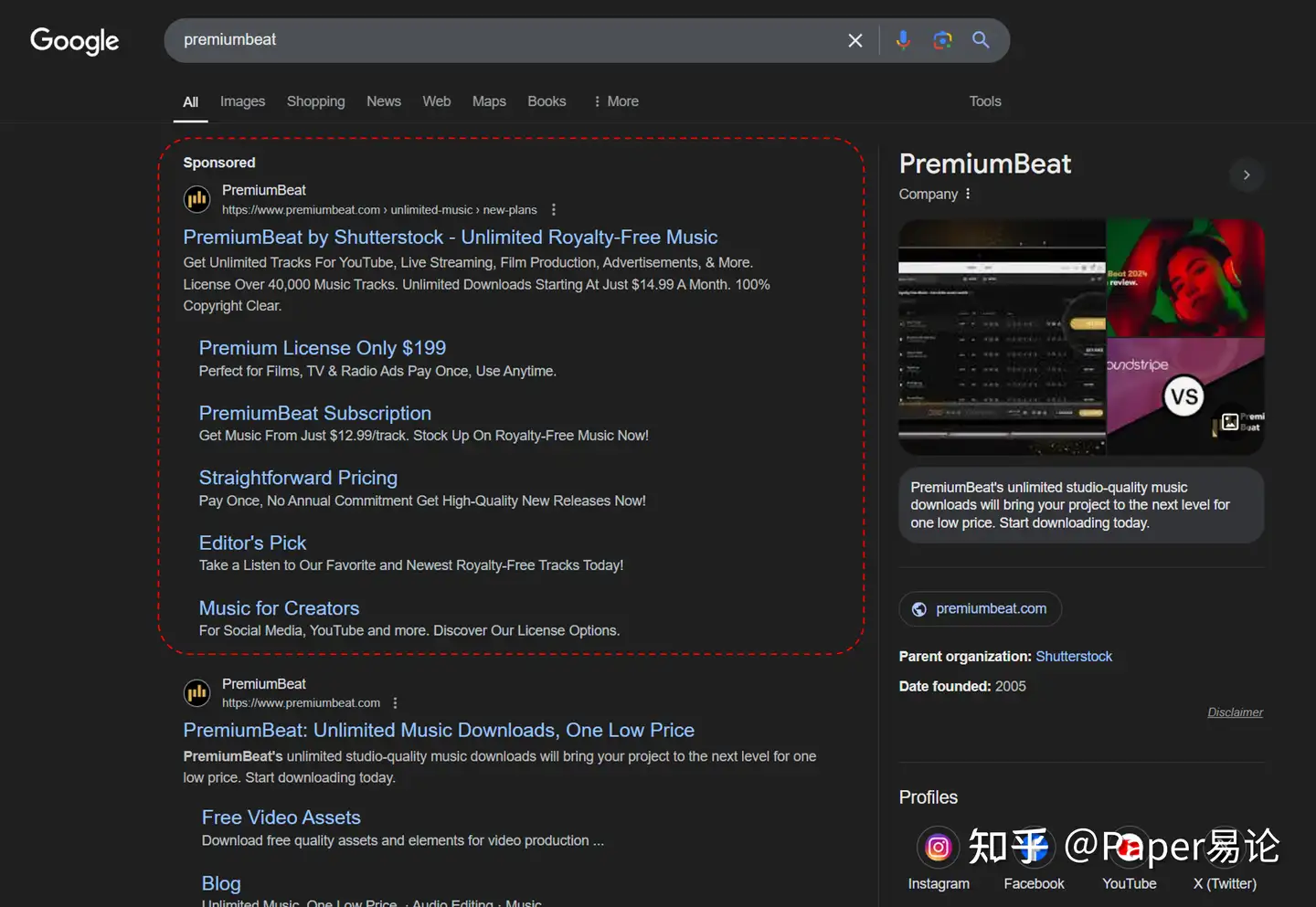Screen dimensions: 1316x907
Task: Open three-dot menu next to Company label
Action: (x=968, y=194)
